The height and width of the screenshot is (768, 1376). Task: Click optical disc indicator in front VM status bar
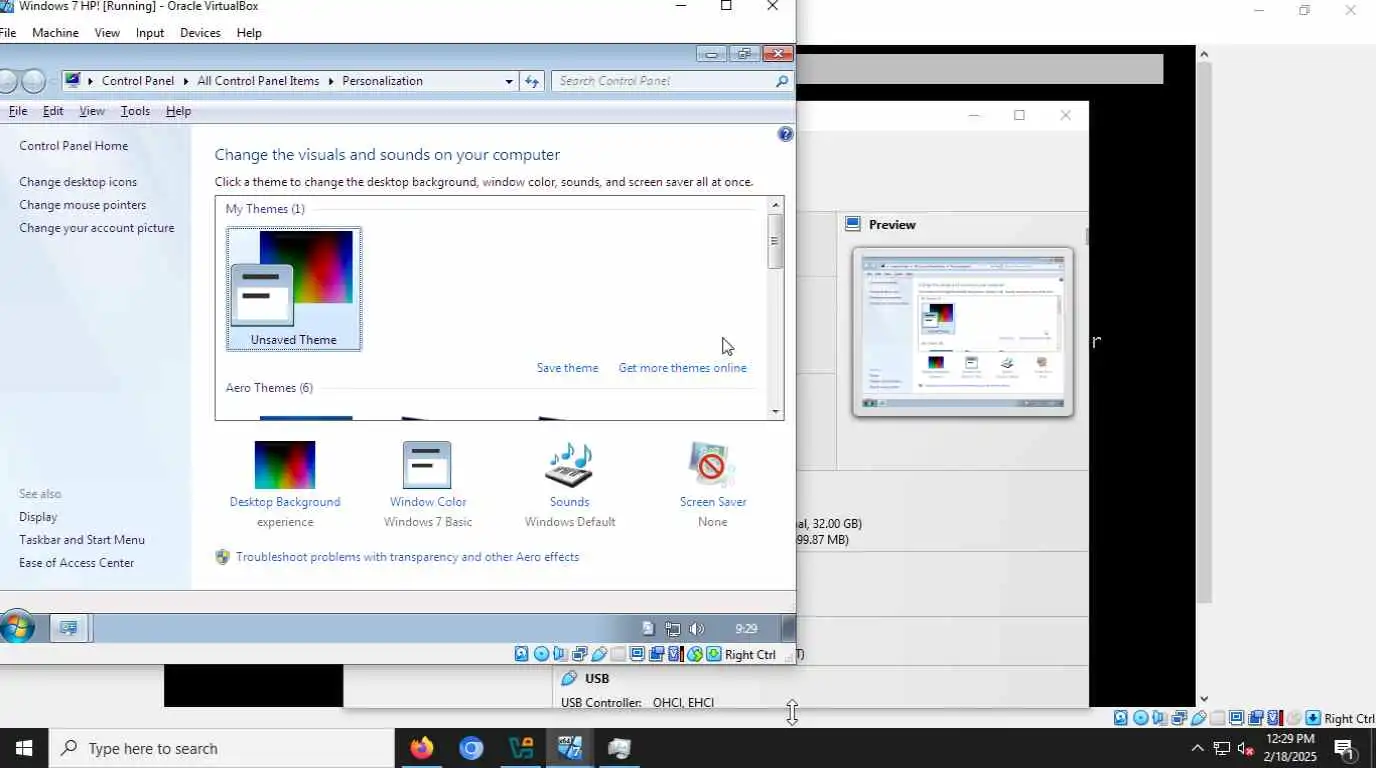click(541, 654)
